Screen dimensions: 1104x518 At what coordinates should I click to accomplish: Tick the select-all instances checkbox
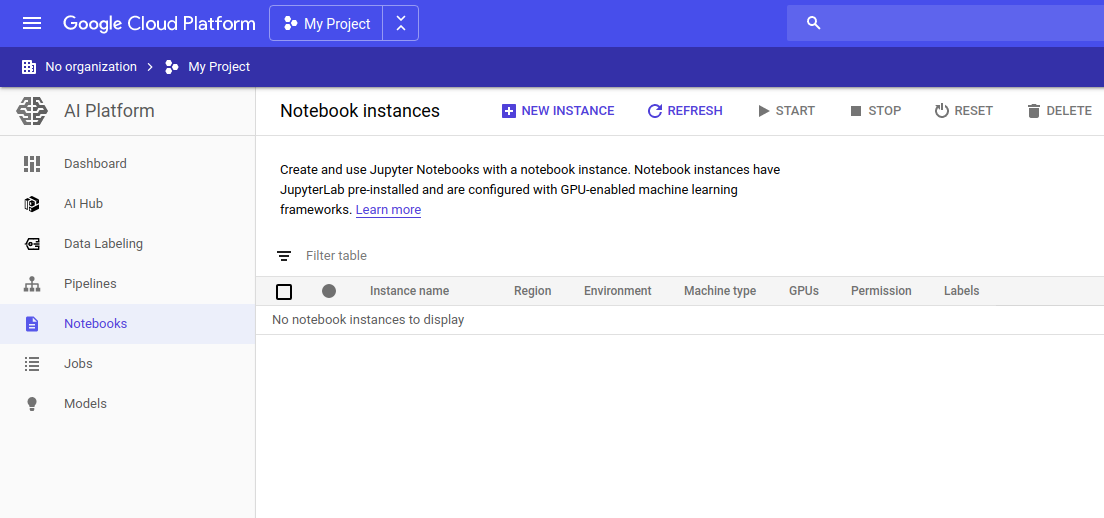pos(284,291)
